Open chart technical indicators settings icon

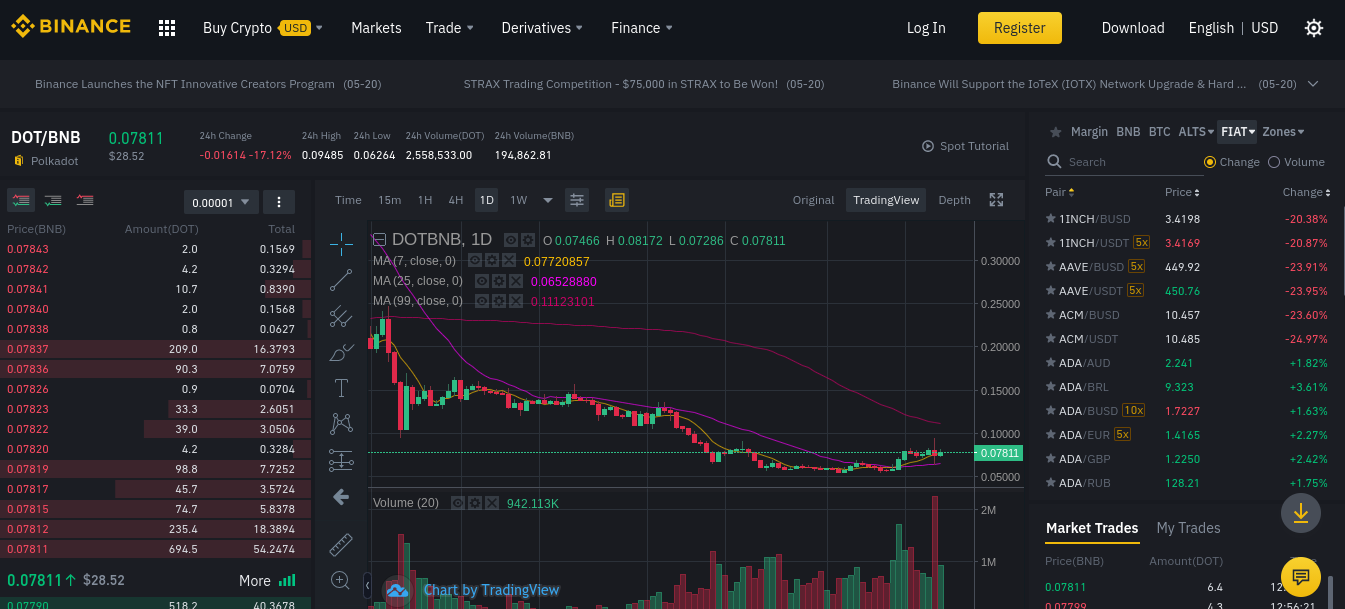(577, 200)
